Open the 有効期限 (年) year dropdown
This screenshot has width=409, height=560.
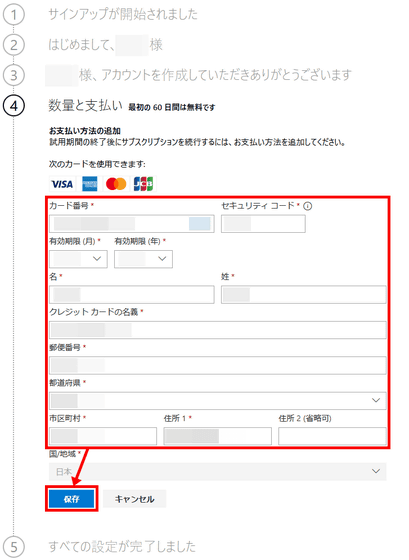tap(143, 259)
